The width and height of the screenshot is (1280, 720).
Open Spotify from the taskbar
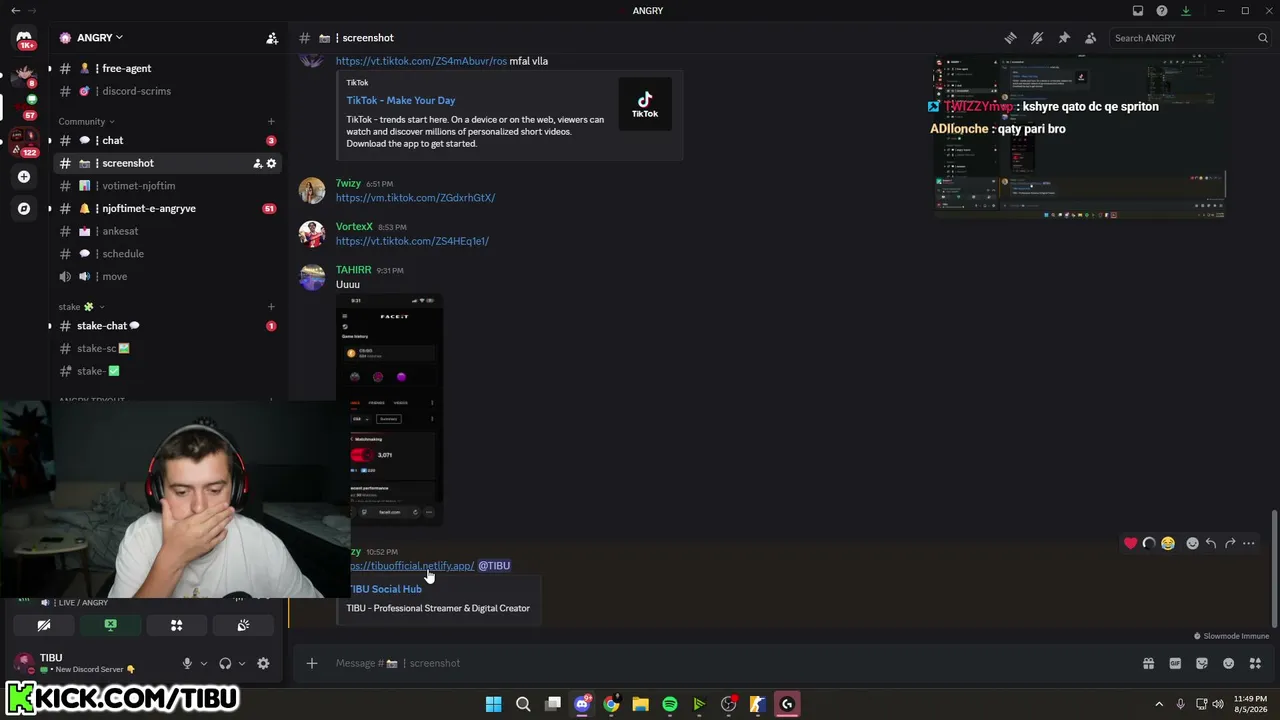(x=670, y=704)
